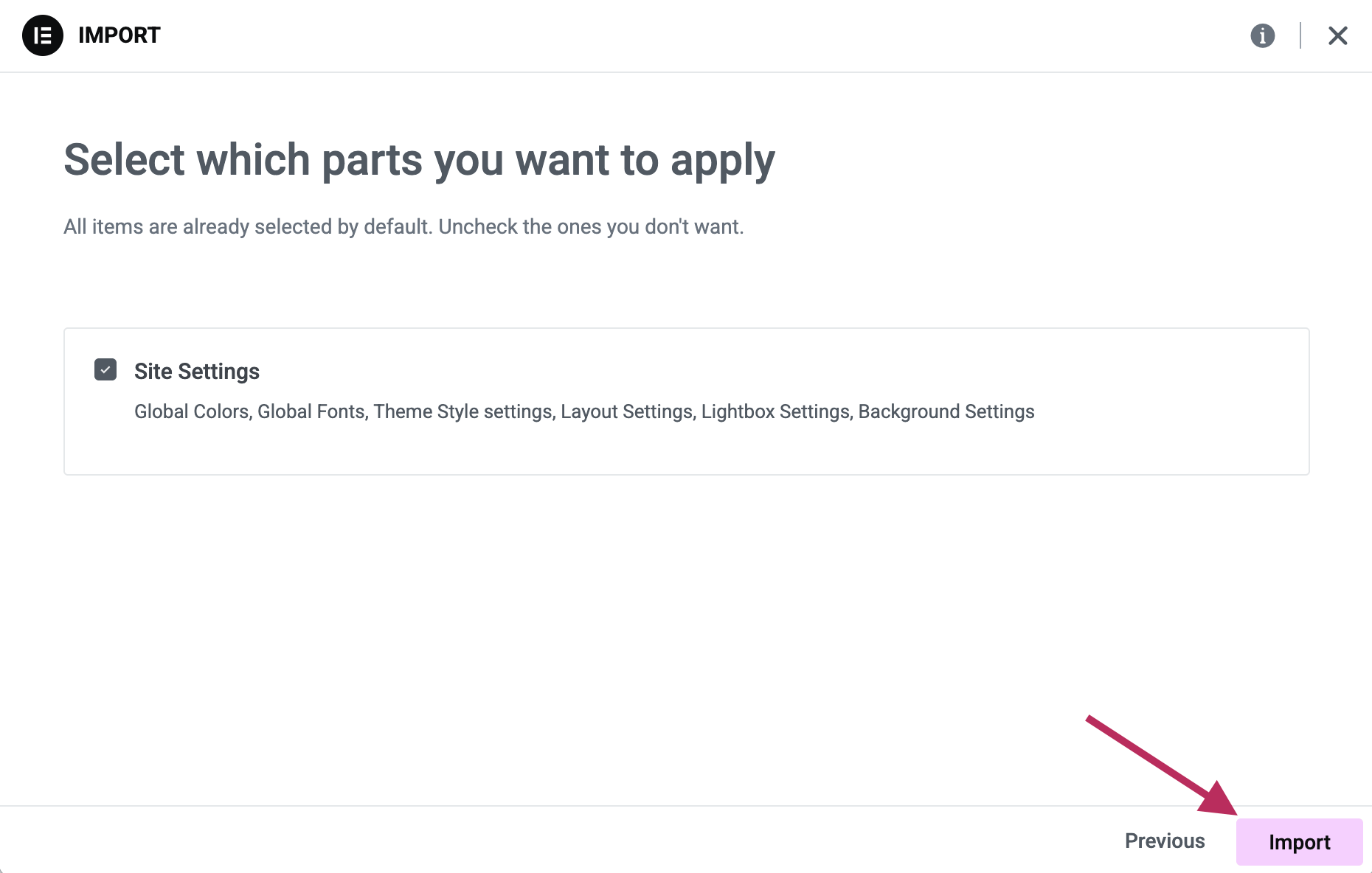Screen dimensions: 1372x873
Task: Open the info icon in header
Action: pos(1262,35)
